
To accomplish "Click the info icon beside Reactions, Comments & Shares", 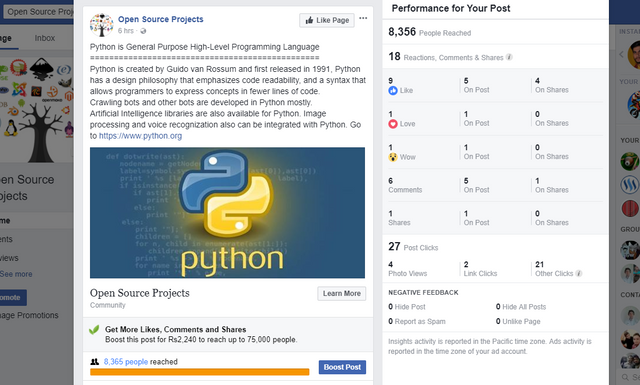I will [509, 57].
